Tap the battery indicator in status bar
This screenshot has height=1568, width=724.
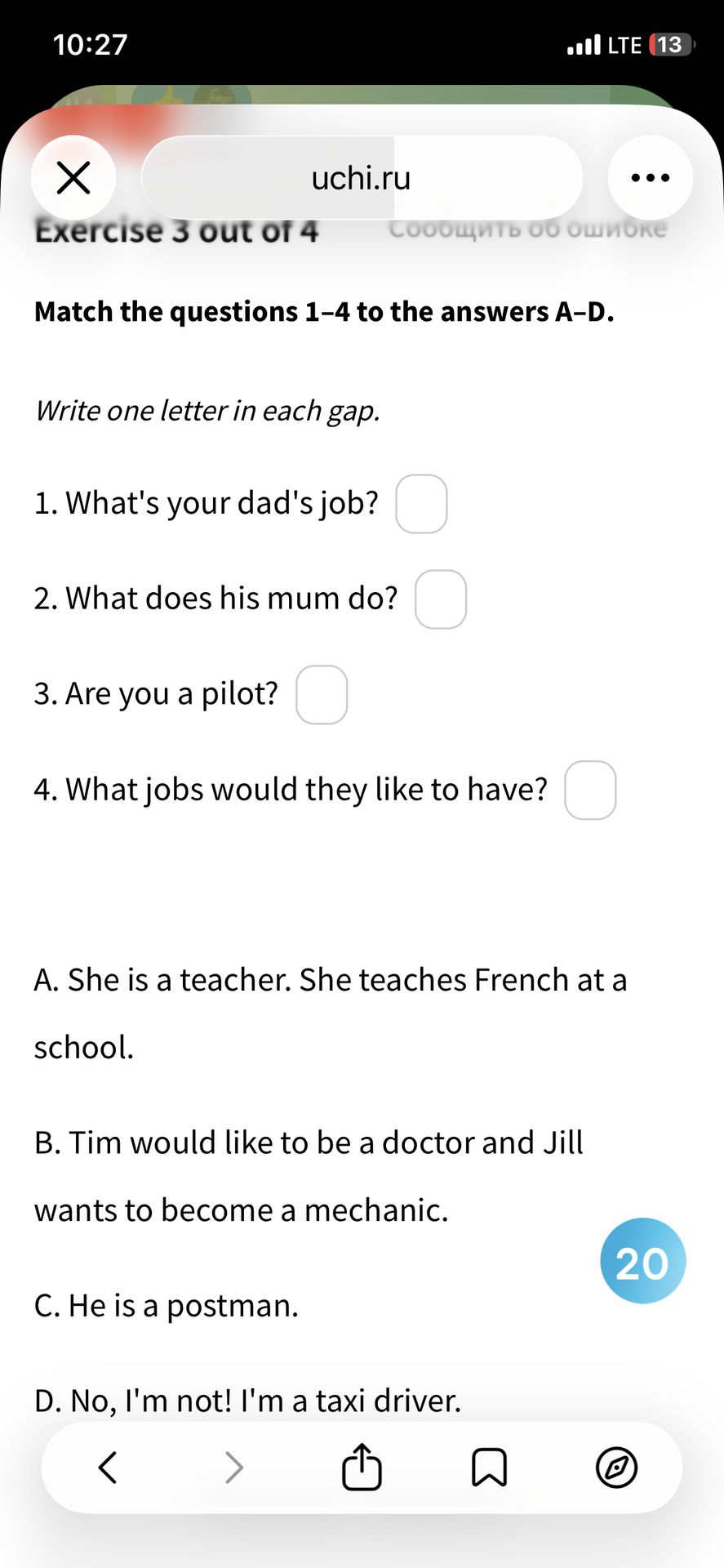pos(671,45)
